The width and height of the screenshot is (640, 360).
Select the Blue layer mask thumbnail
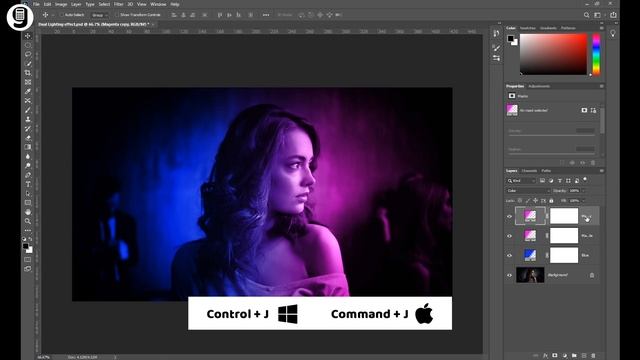point(564,255)
